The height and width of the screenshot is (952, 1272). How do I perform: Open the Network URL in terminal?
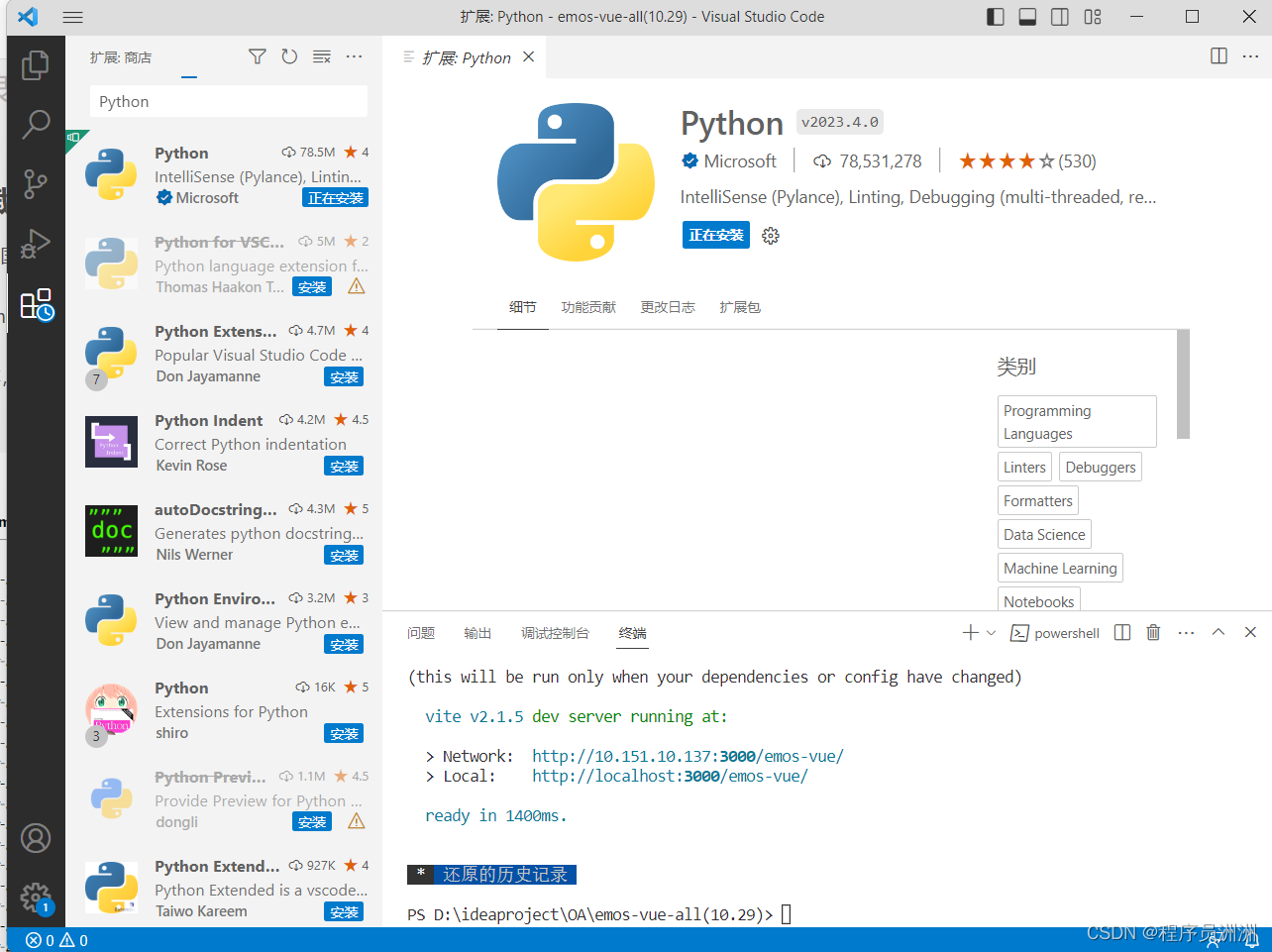[x=688, y=756]
